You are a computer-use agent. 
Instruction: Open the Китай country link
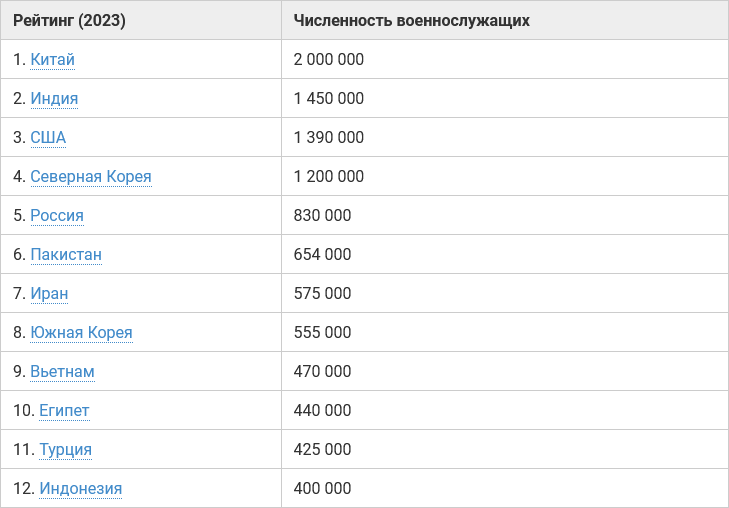(53, 59)
